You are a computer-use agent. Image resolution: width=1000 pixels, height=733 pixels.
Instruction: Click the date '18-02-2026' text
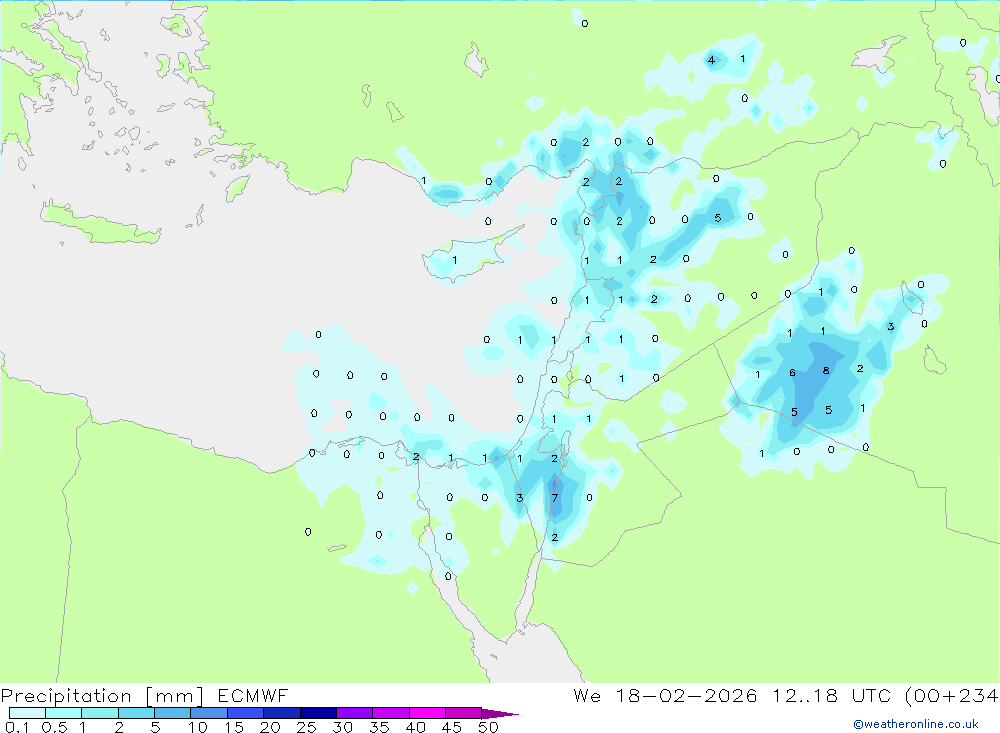coord(686,695)
